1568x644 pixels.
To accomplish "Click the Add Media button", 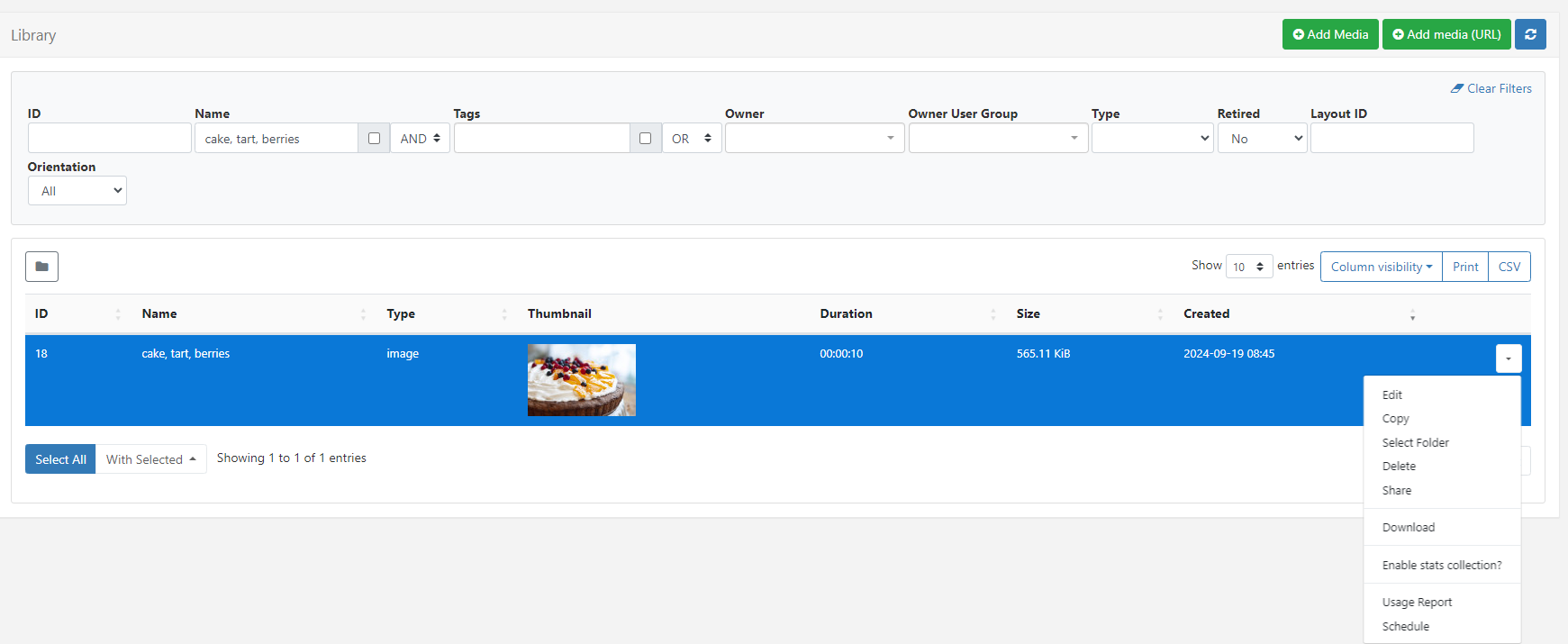I will tap(1329, 34).
